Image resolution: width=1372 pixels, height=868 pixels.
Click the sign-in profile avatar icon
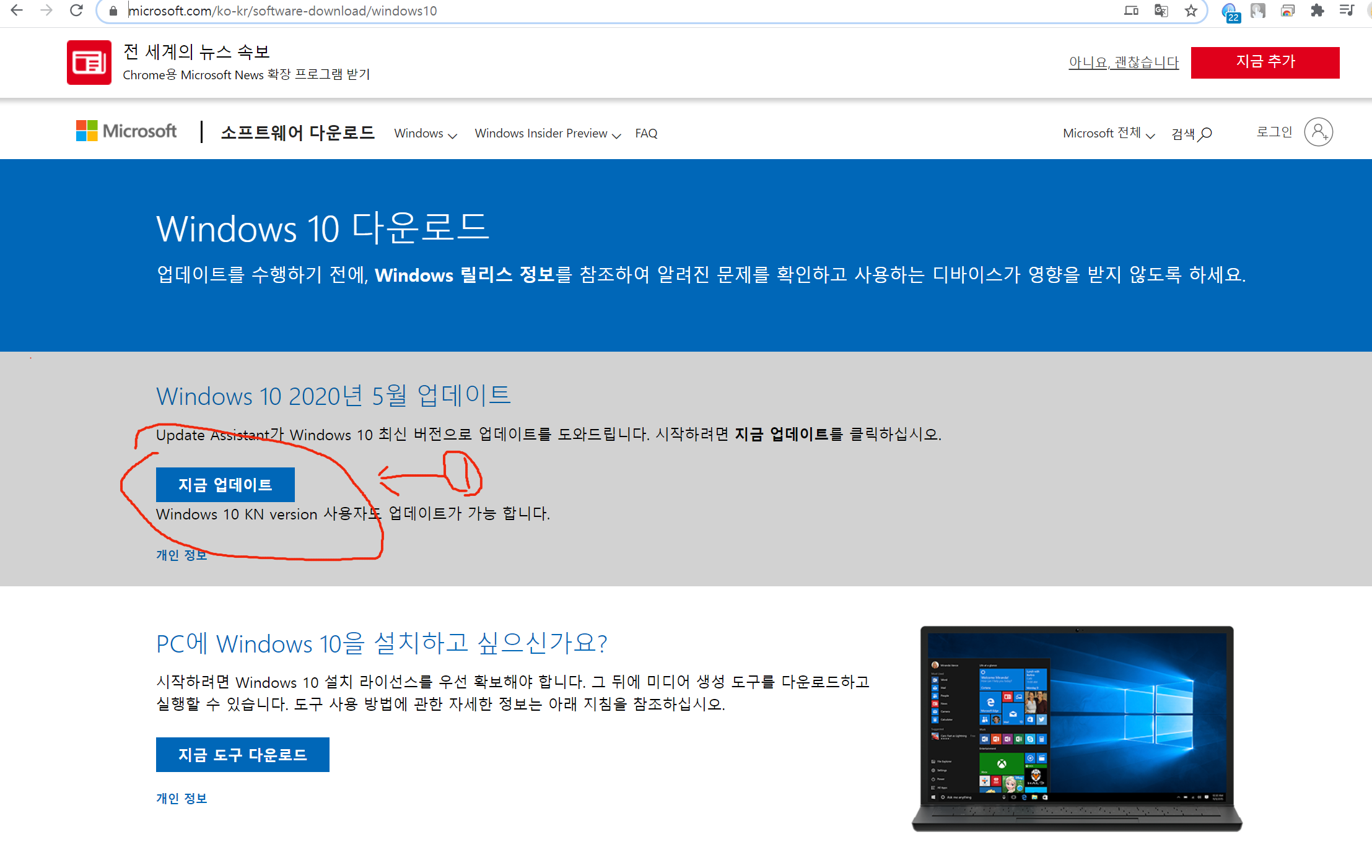coord(1318,132)
